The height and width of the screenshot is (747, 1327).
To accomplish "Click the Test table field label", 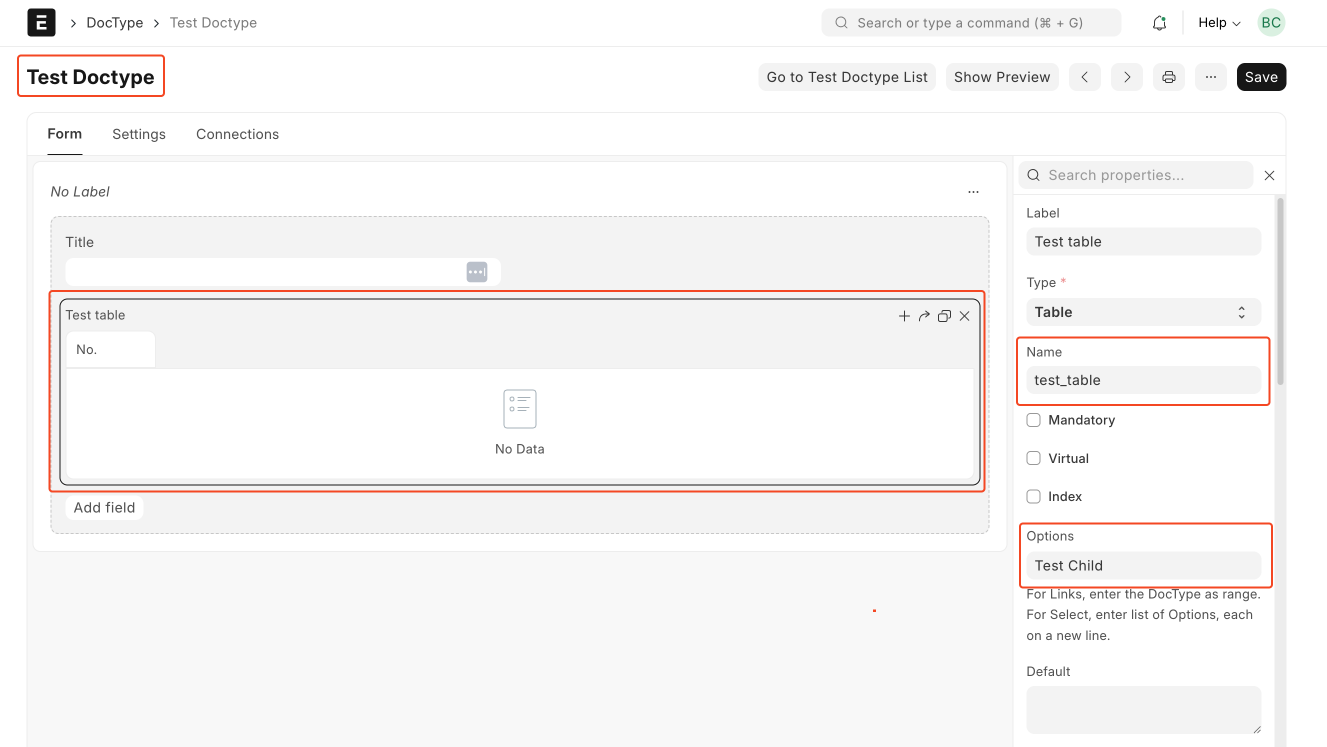I will (95, 315).
